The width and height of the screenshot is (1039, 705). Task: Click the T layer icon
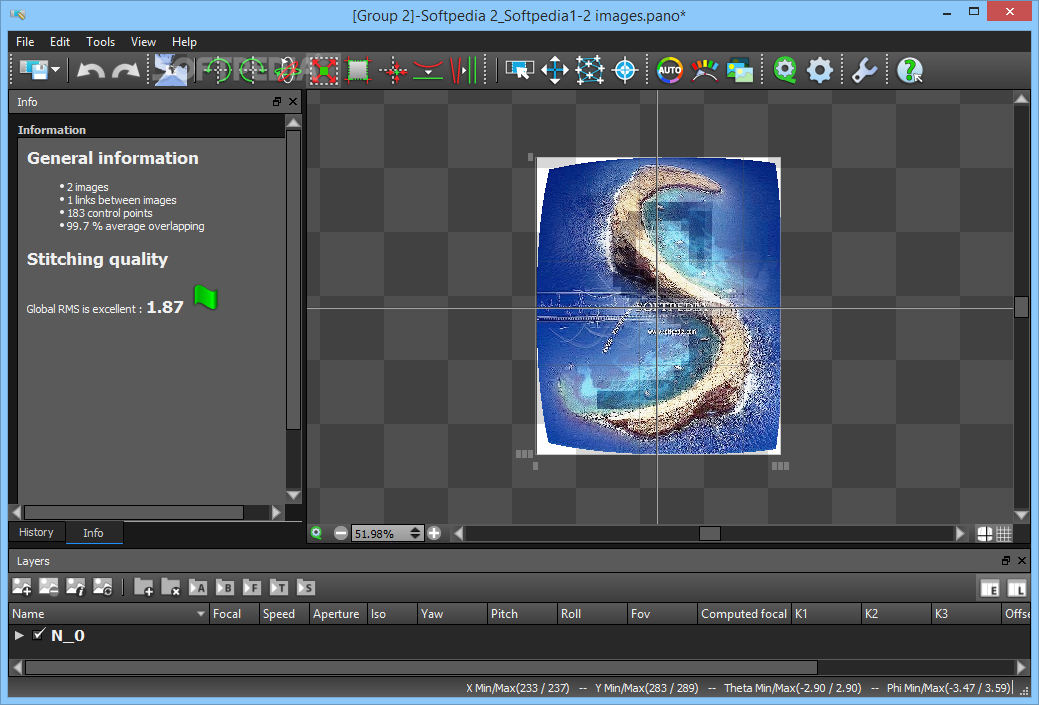pos(279,587)
